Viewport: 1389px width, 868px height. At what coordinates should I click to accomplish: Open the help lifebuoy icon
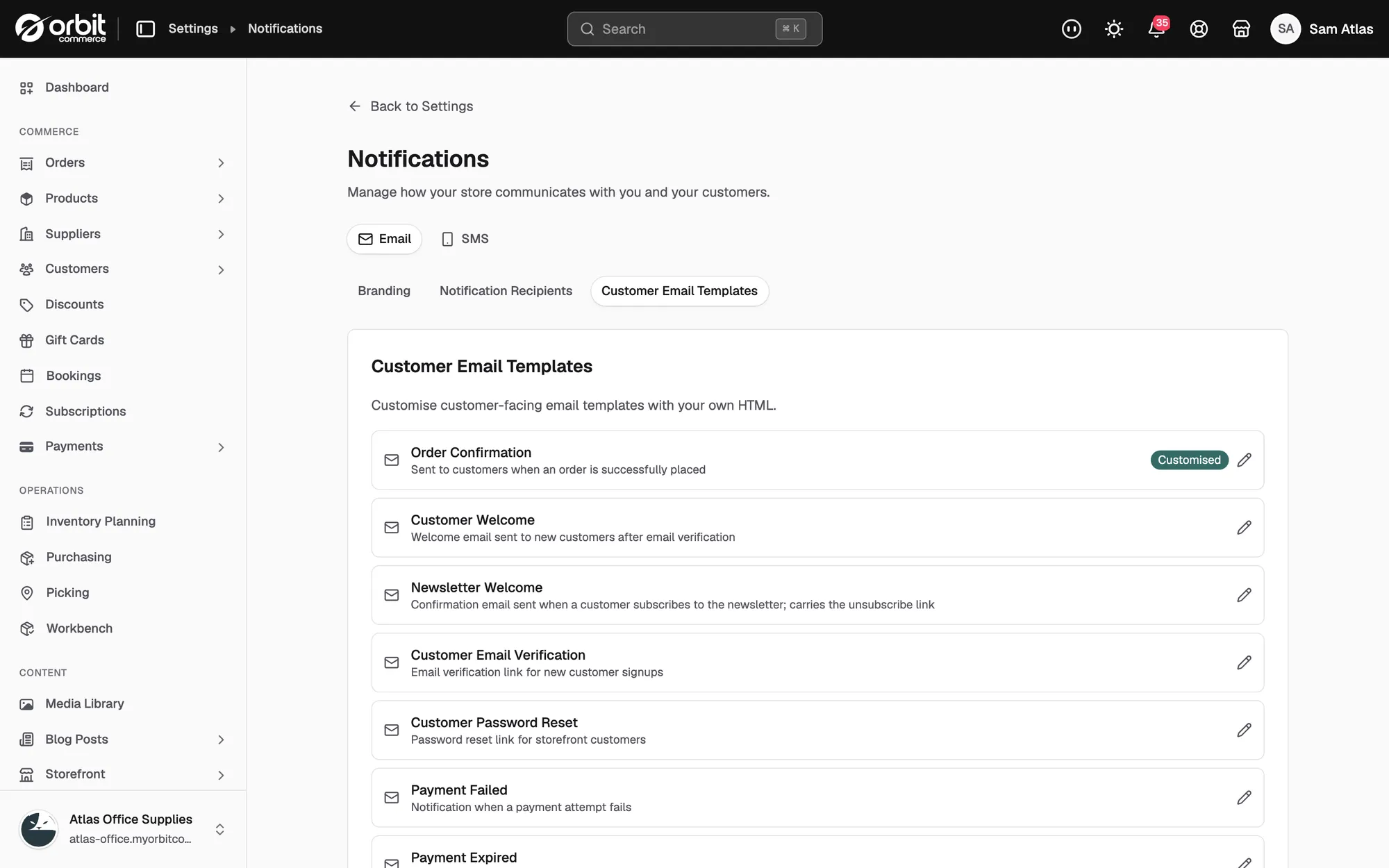click(x=1199, y=28)
